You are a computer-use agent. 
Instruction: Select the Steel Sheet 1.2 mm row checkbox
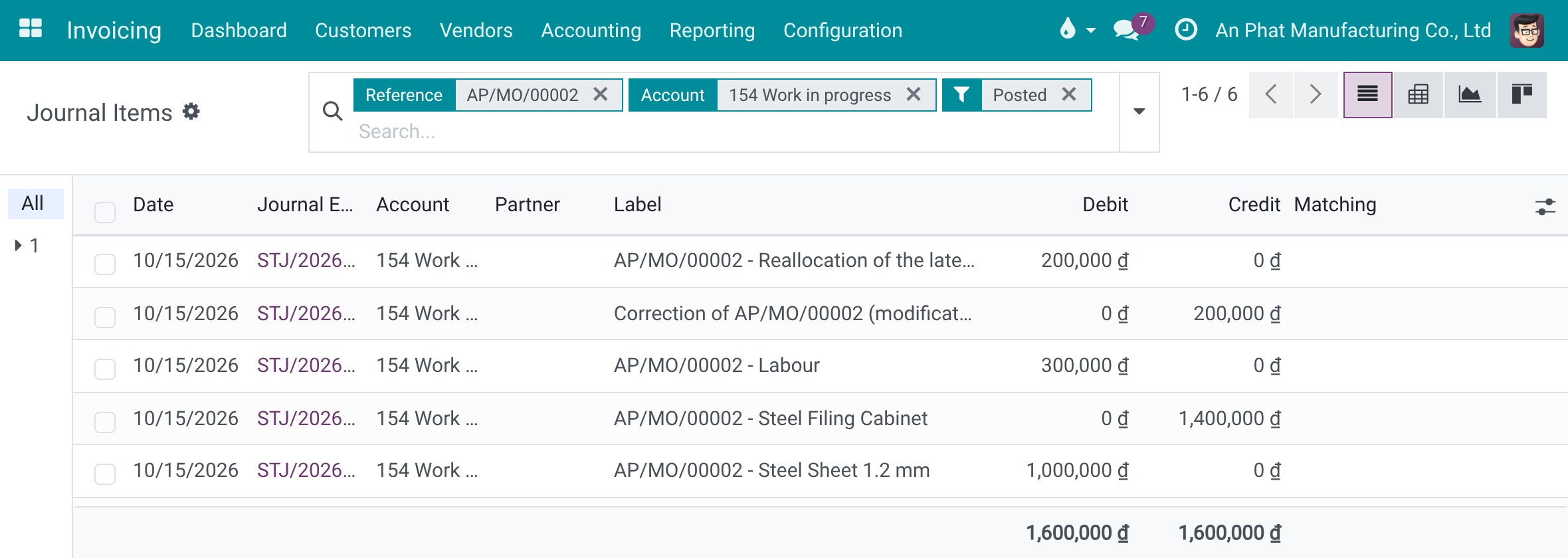tap(105, 474)
